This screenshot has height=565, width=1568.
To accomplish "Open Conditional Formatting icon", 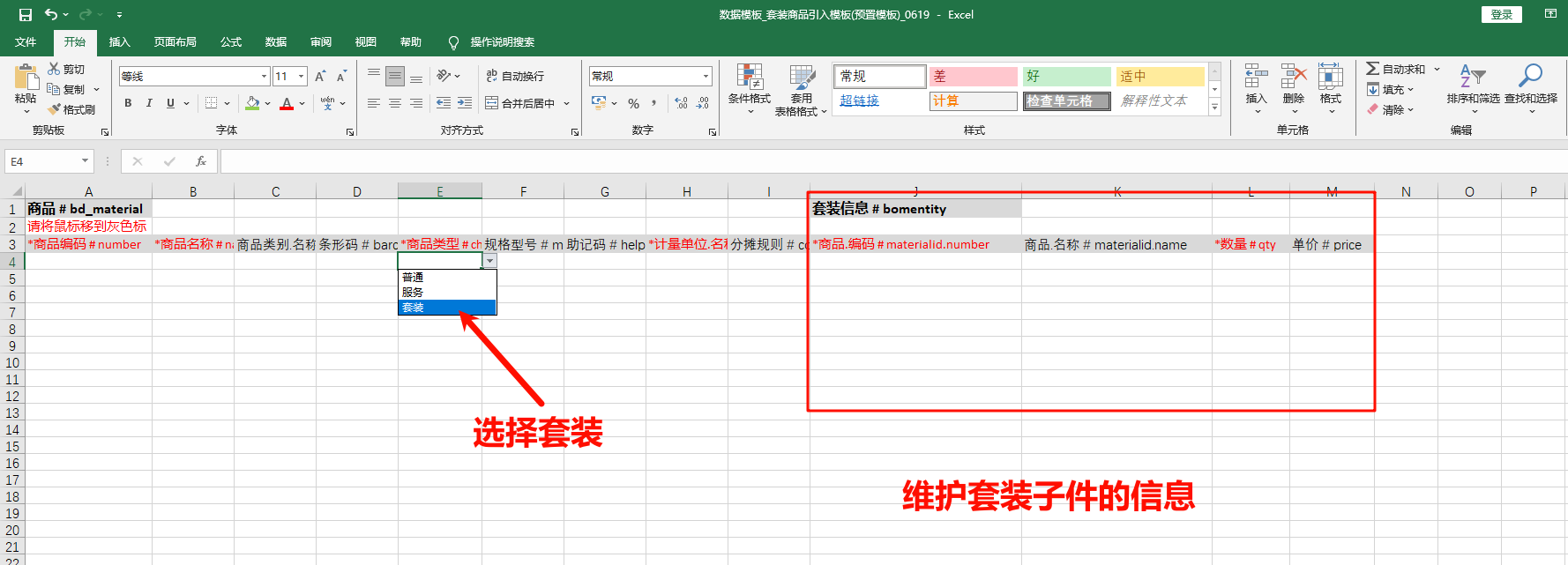I will click(750, 77).
